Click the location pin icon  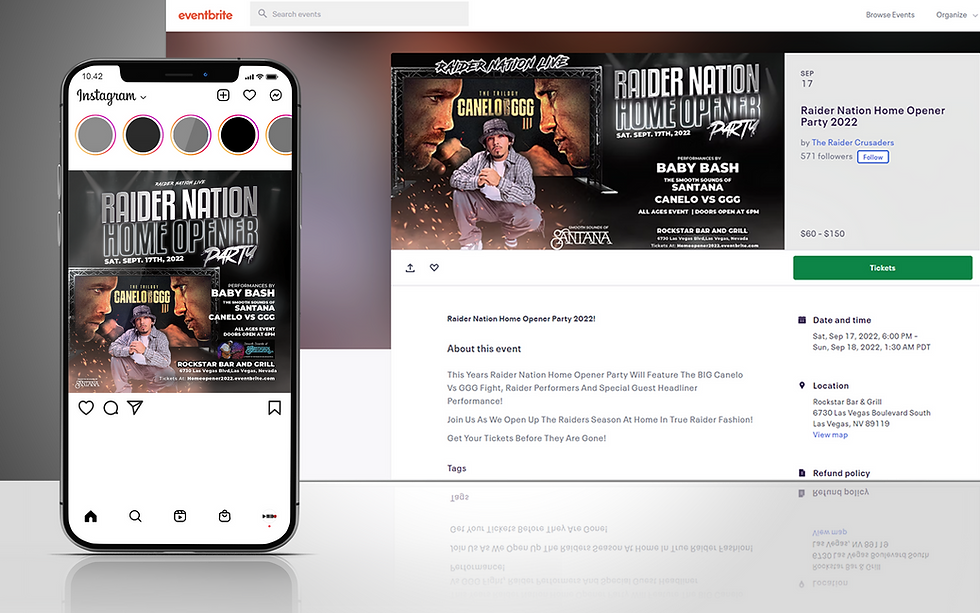(x=802, y=386)
